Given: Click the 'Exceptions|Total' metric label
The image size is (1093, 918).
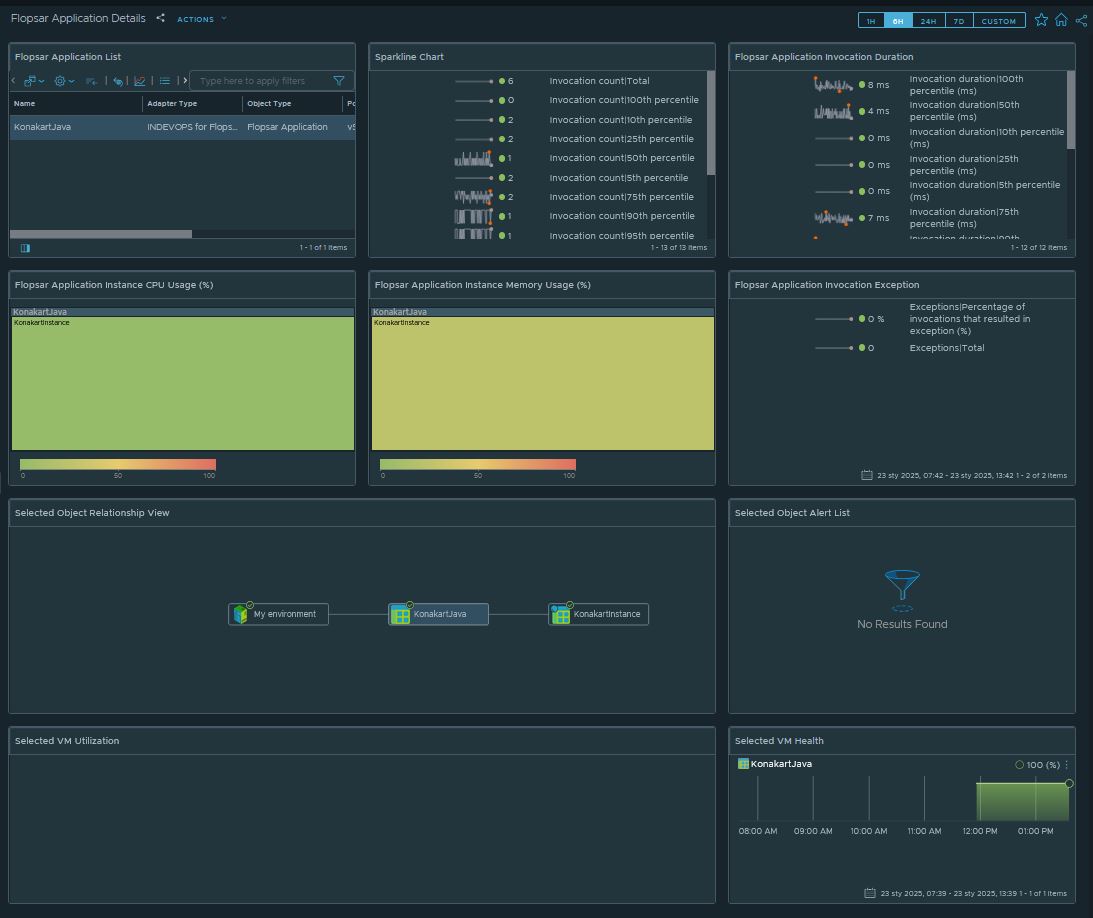Looking at the screenshot, I should click(x=947, y=348).
